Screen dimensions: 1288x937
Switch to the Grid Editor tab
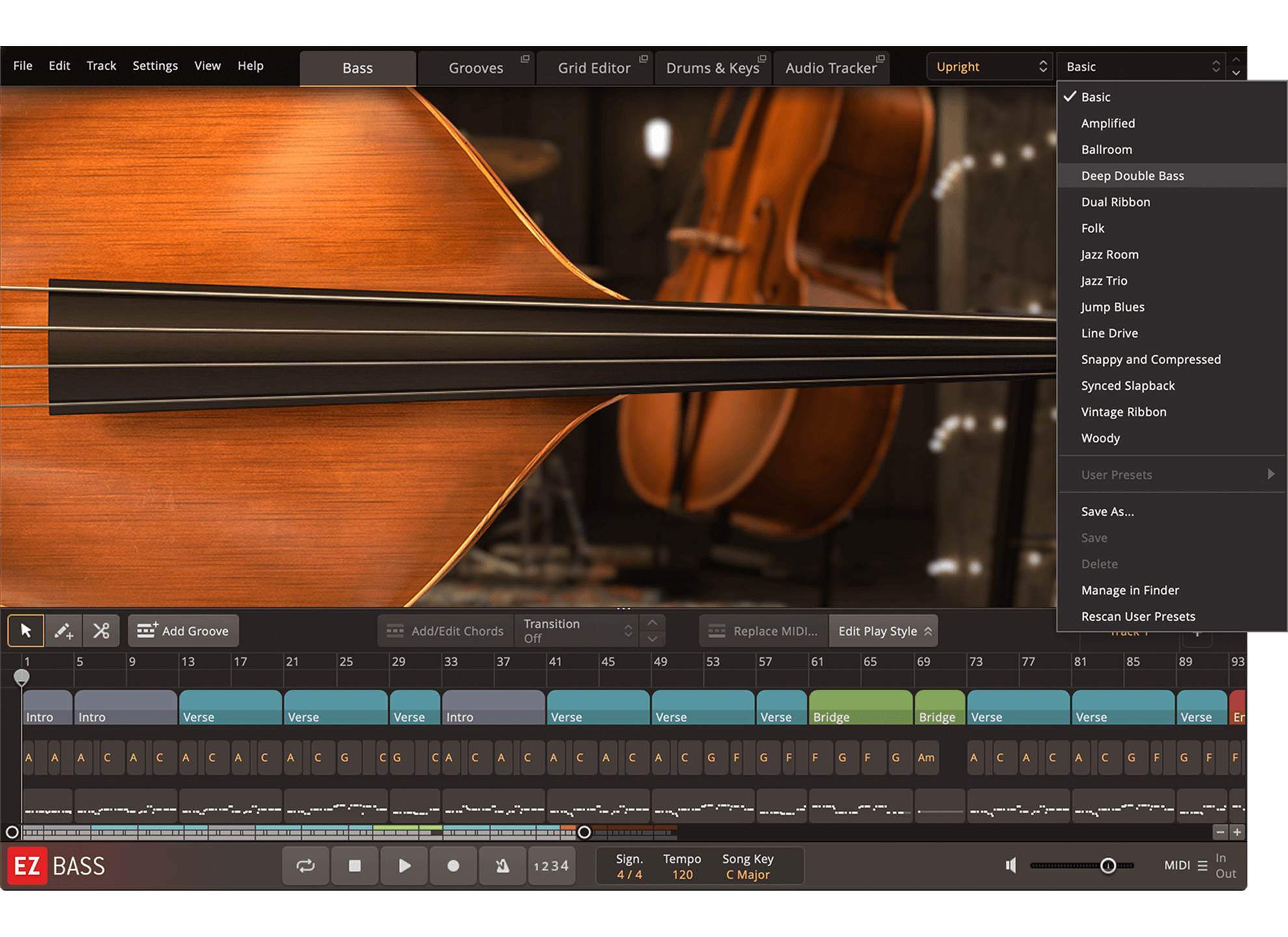coord(594,68)
